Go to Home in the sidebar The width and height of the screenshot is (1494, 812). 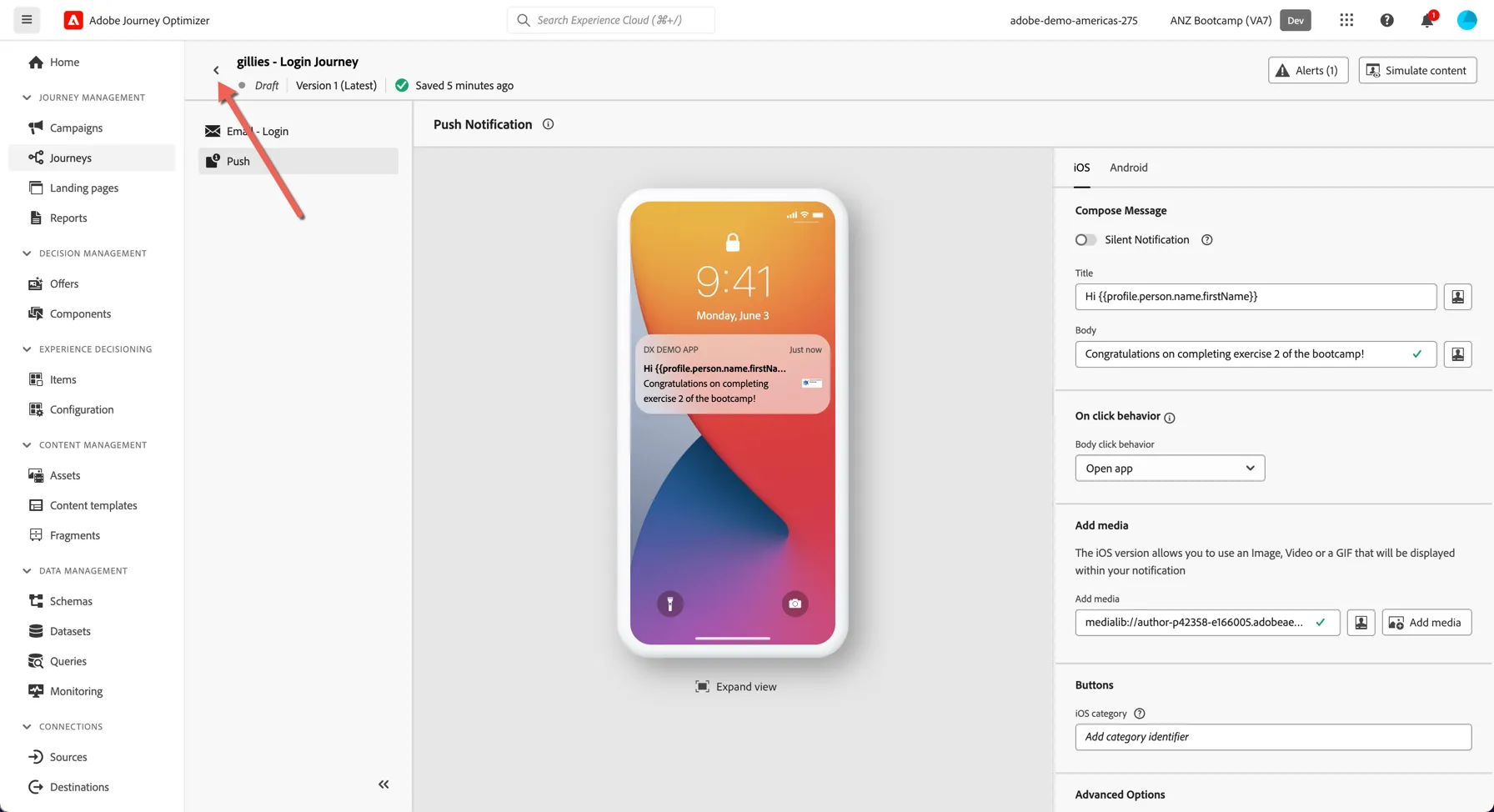92,62
